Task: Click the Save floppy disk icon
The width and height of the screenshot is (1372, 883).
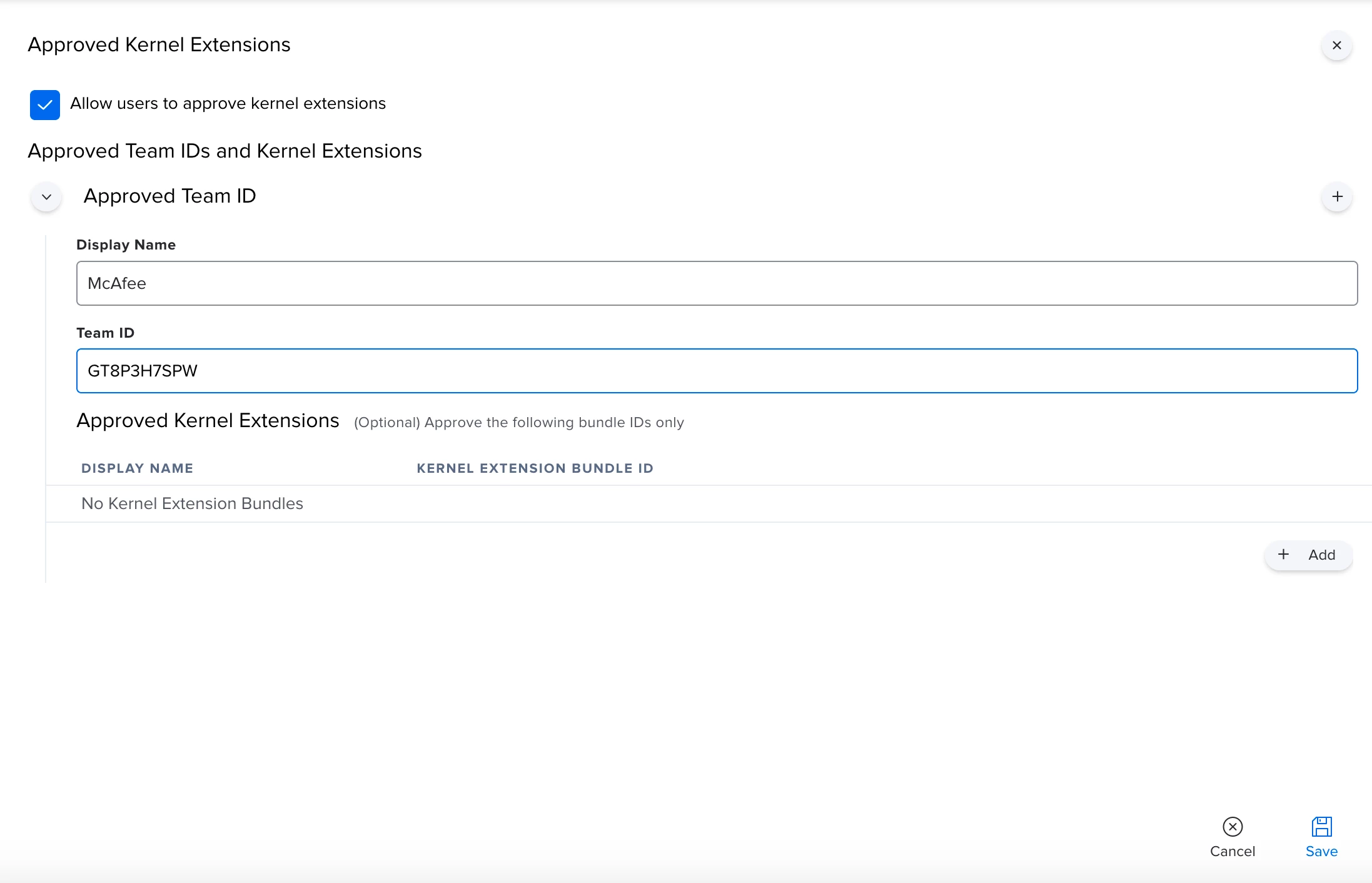Action: [x=1321, y=827]
